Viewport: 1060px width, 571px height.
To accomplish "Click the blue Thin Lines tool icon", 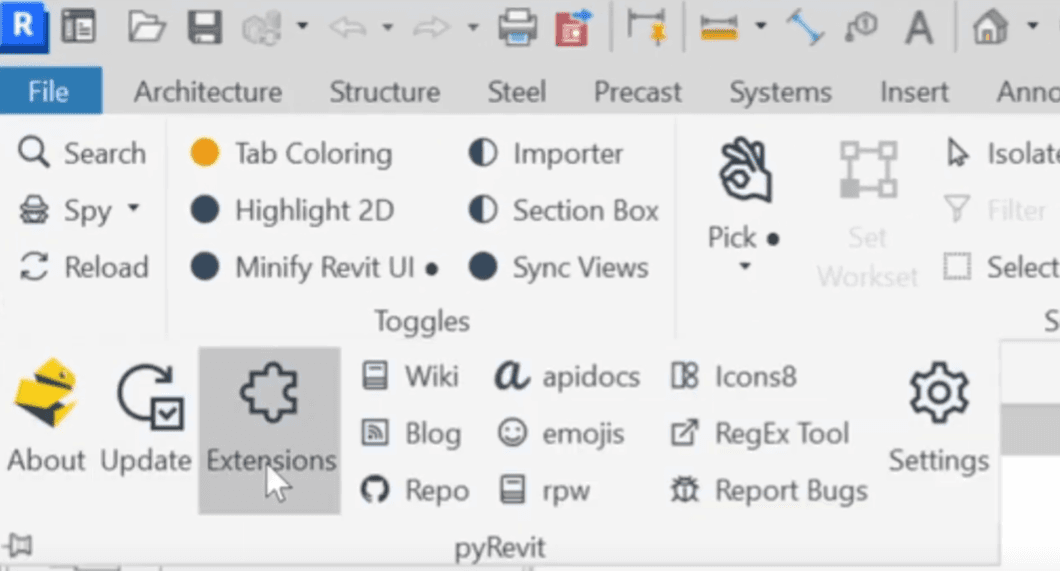I will point(805,28).
